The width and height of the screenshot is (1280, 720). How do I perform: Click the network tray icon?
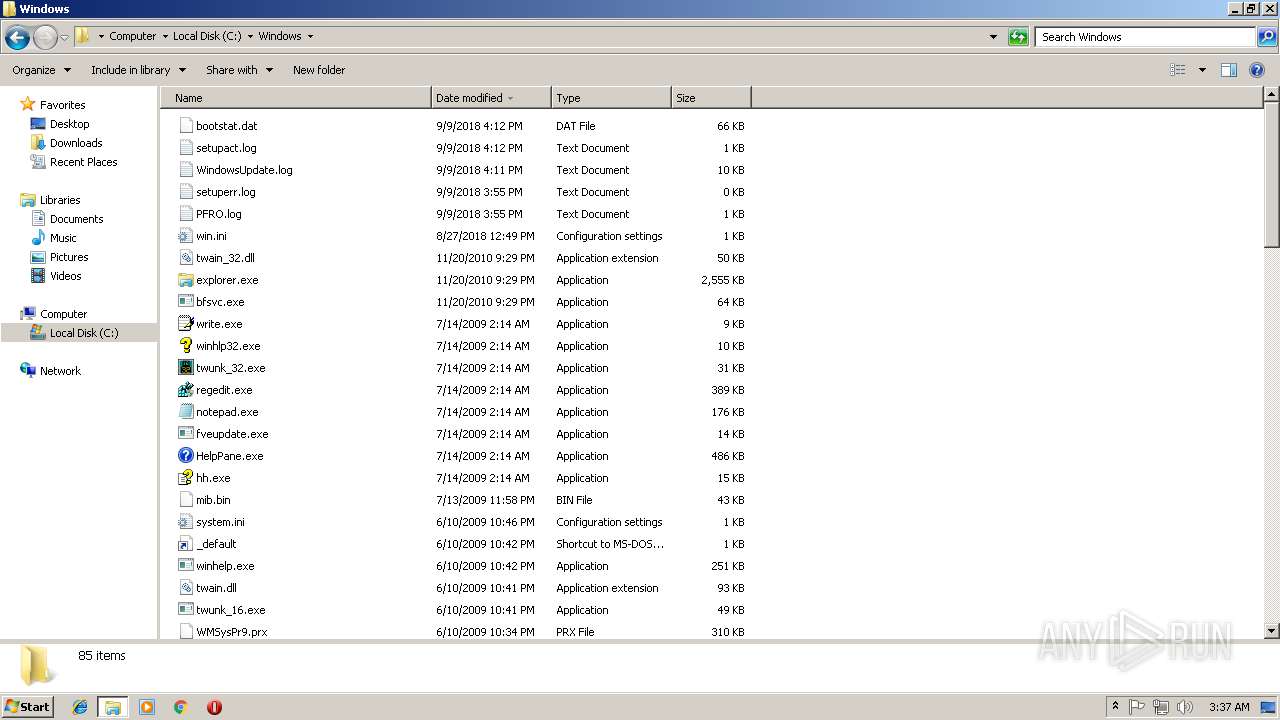click(1161, 707)
